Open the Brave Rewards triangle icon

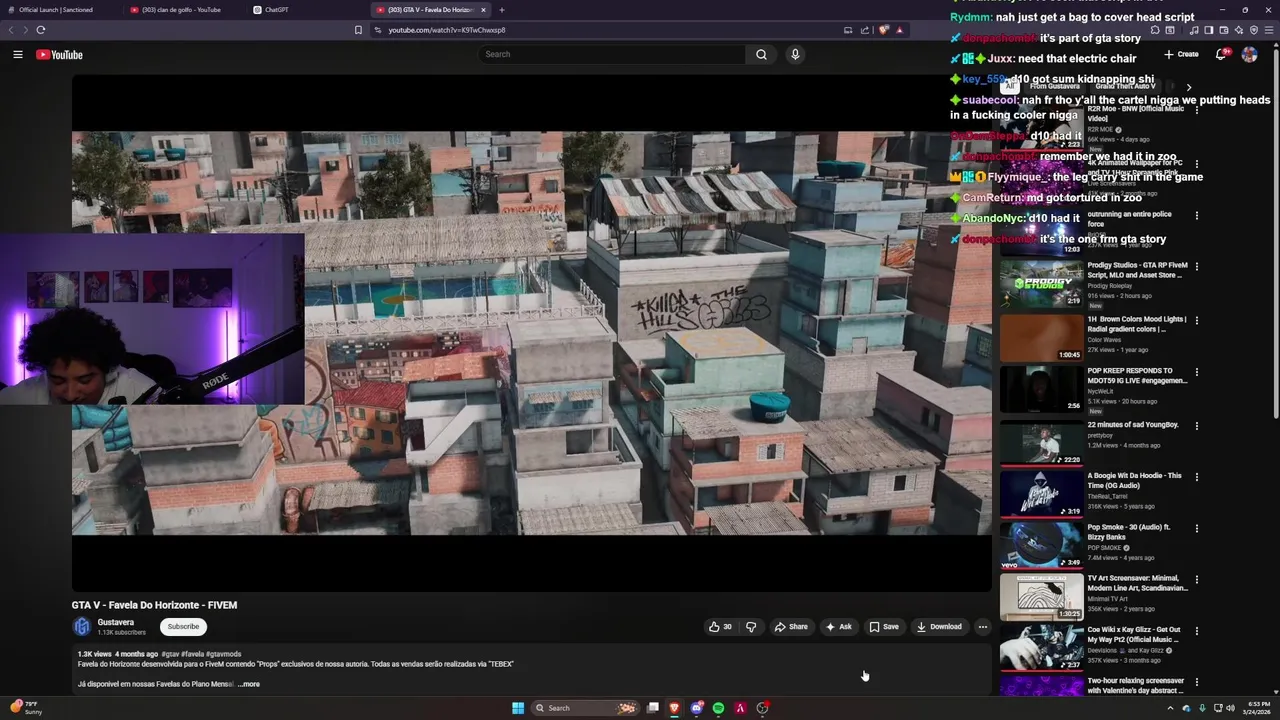(899, 30)
